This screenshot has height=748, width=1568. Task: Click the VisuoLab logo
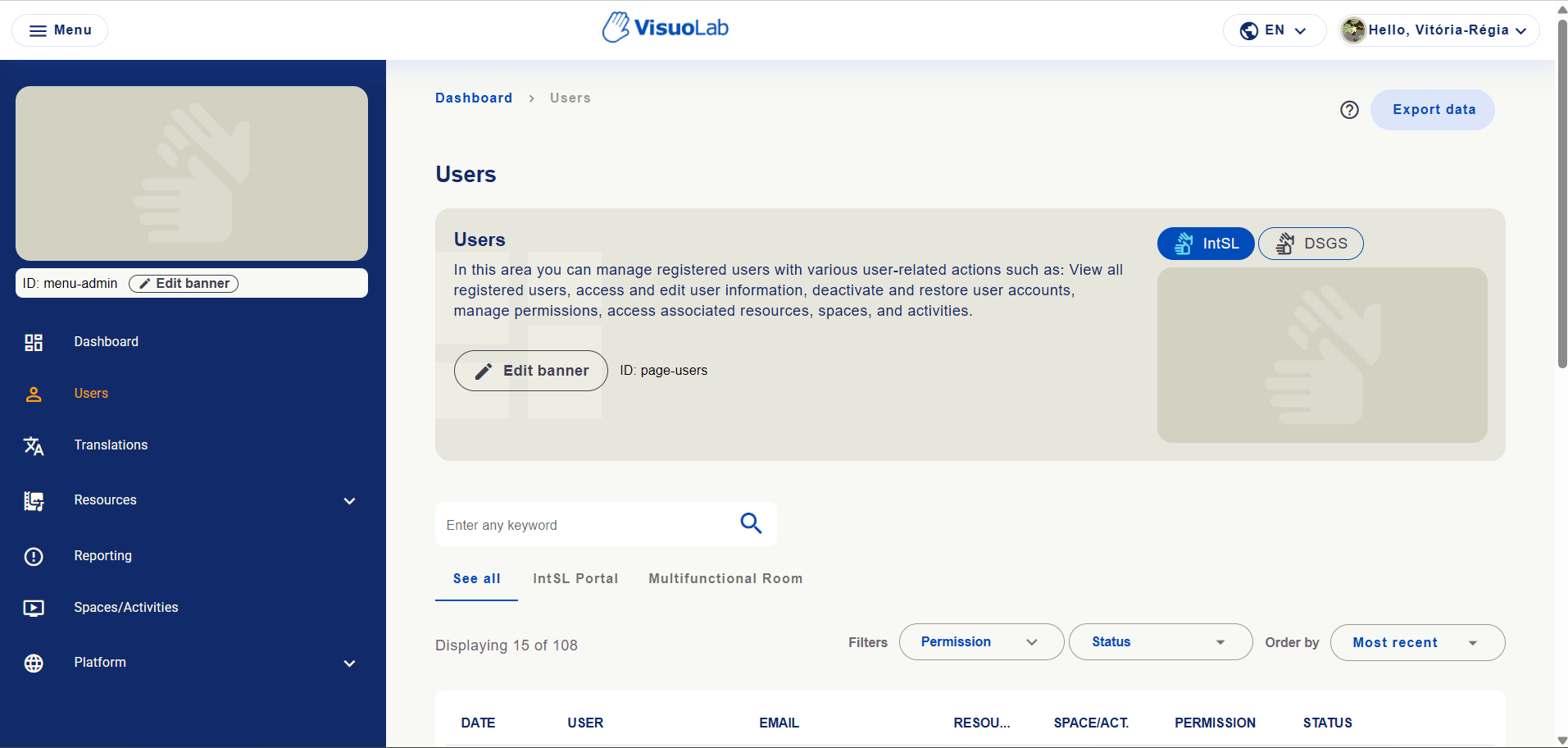click(665, 28)
